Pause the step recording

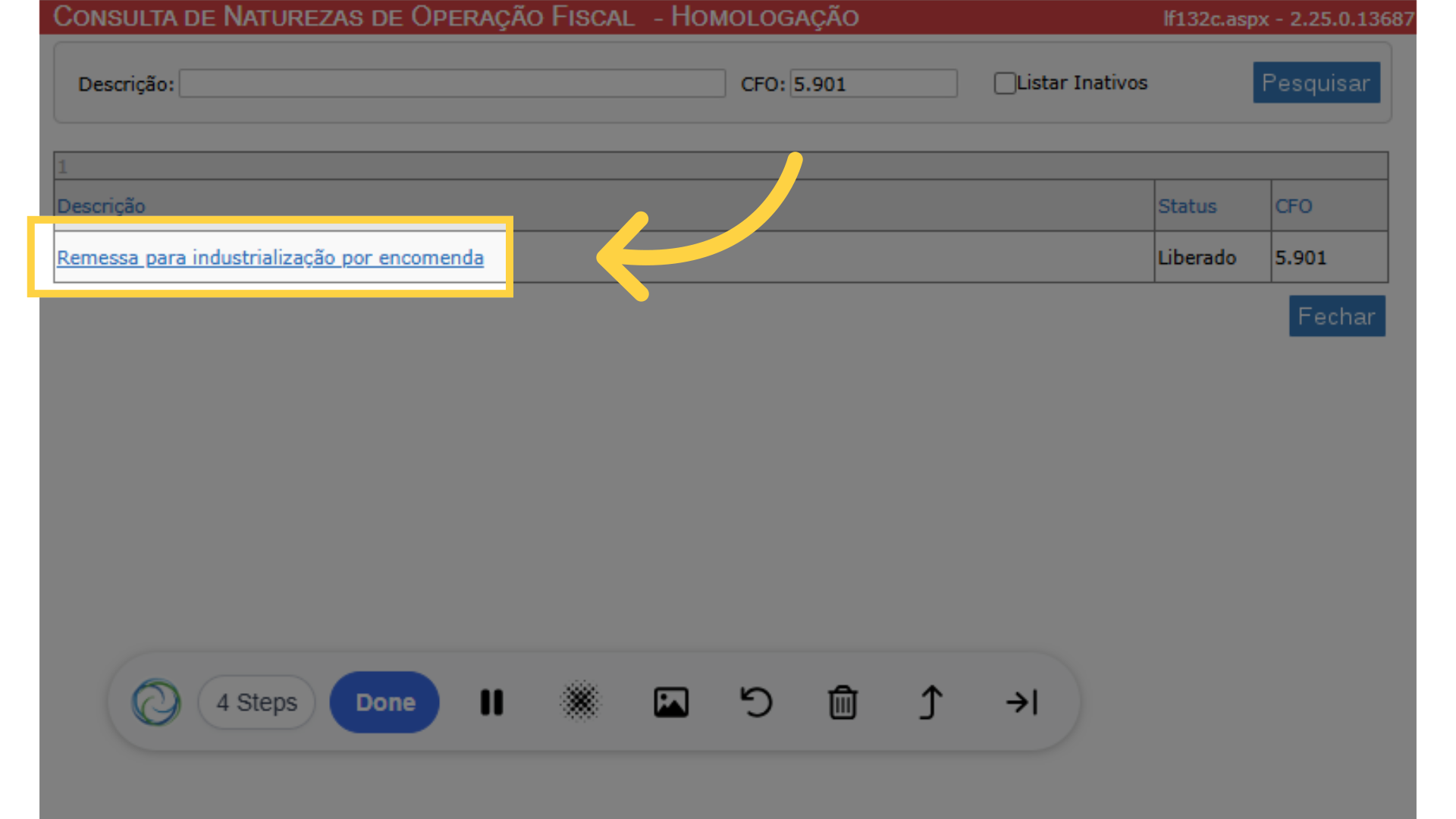point(491,702)
